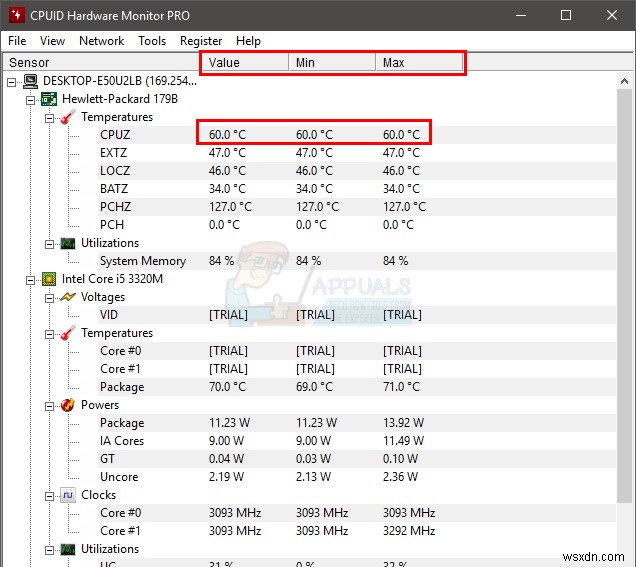Image resolution: width=636 pixels, height=567 pixels.
Task: Select the PCHZ sensor row
Action: point(357,207)
